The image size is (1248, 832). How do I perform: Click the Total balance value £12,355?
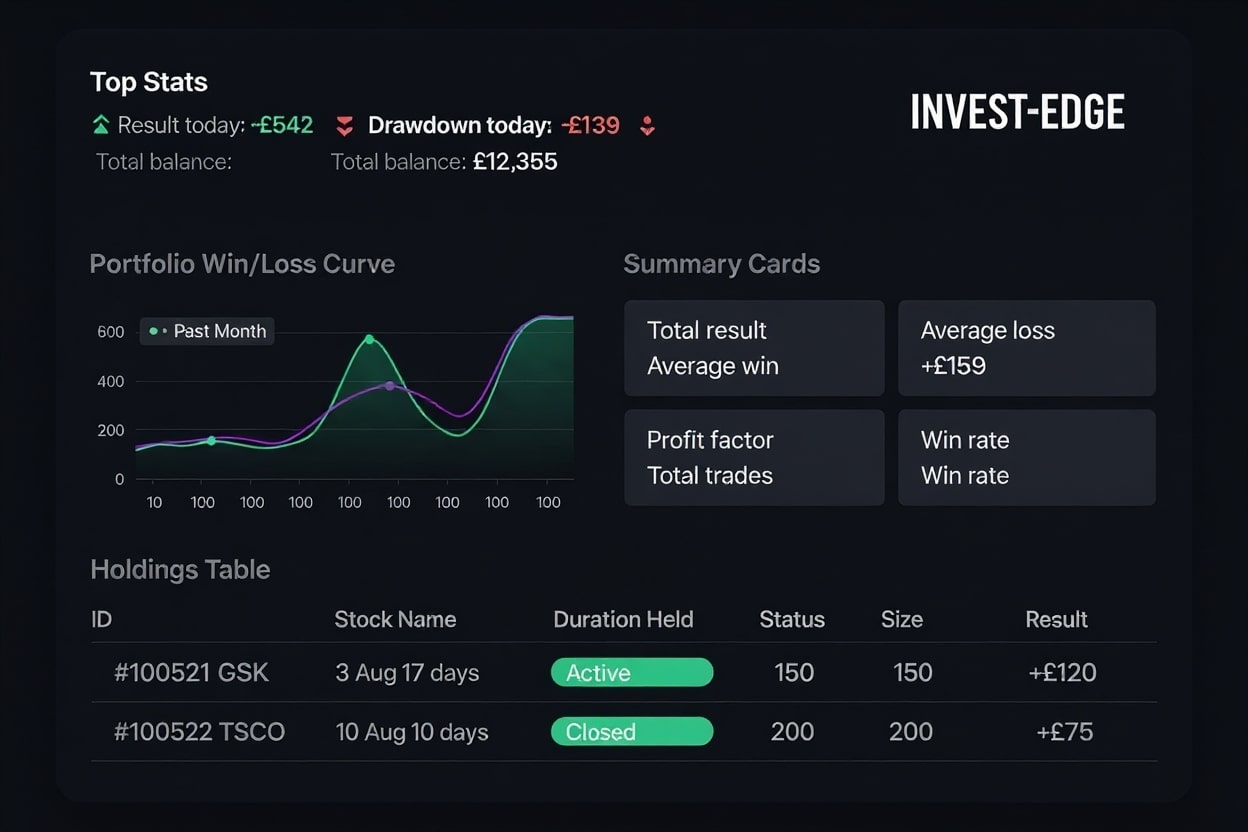click(x=516, y=161)
